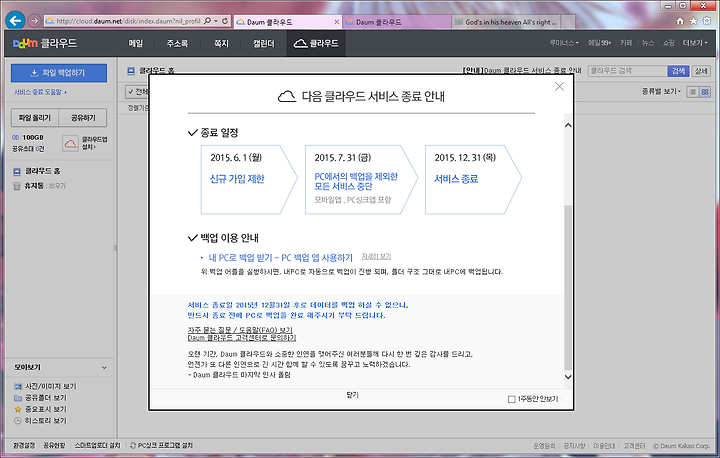Click 닫기 at the dialog bottom
Image resolution: width=720 pixels, height=458 pixels.
pyautogui.click(x=352, y=395)
